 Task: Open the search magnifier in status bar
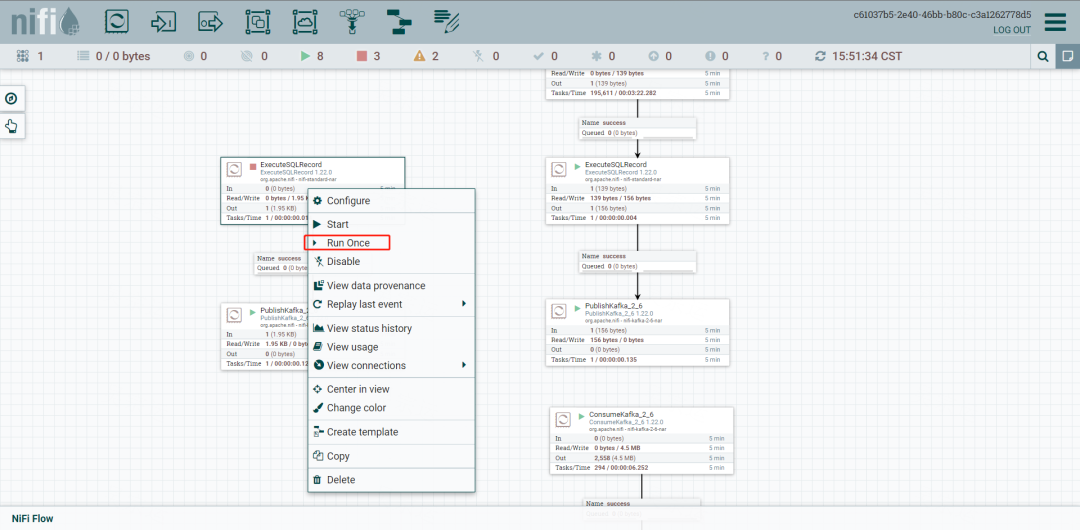point(1043,57)
